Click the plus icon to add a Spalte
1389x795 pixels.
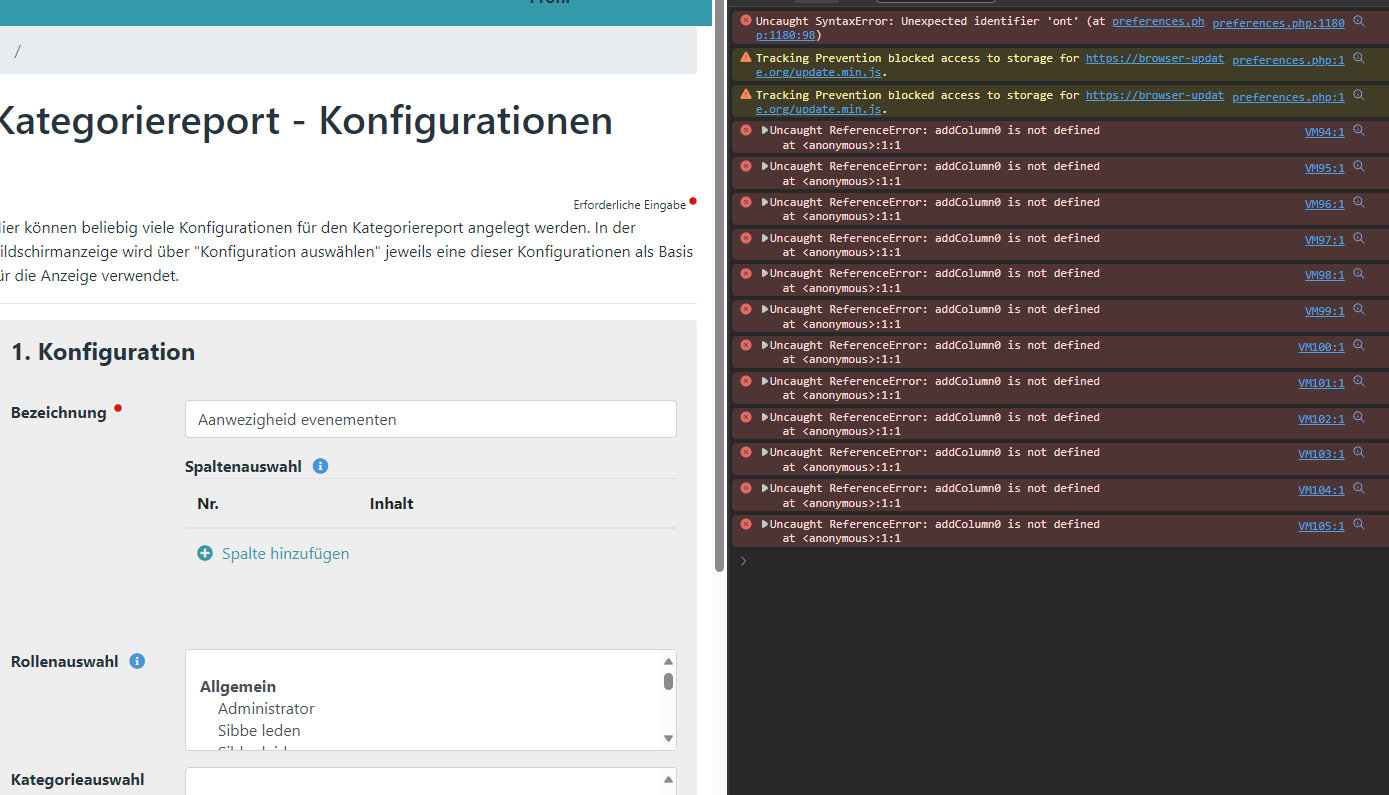(x=205, y=552)
